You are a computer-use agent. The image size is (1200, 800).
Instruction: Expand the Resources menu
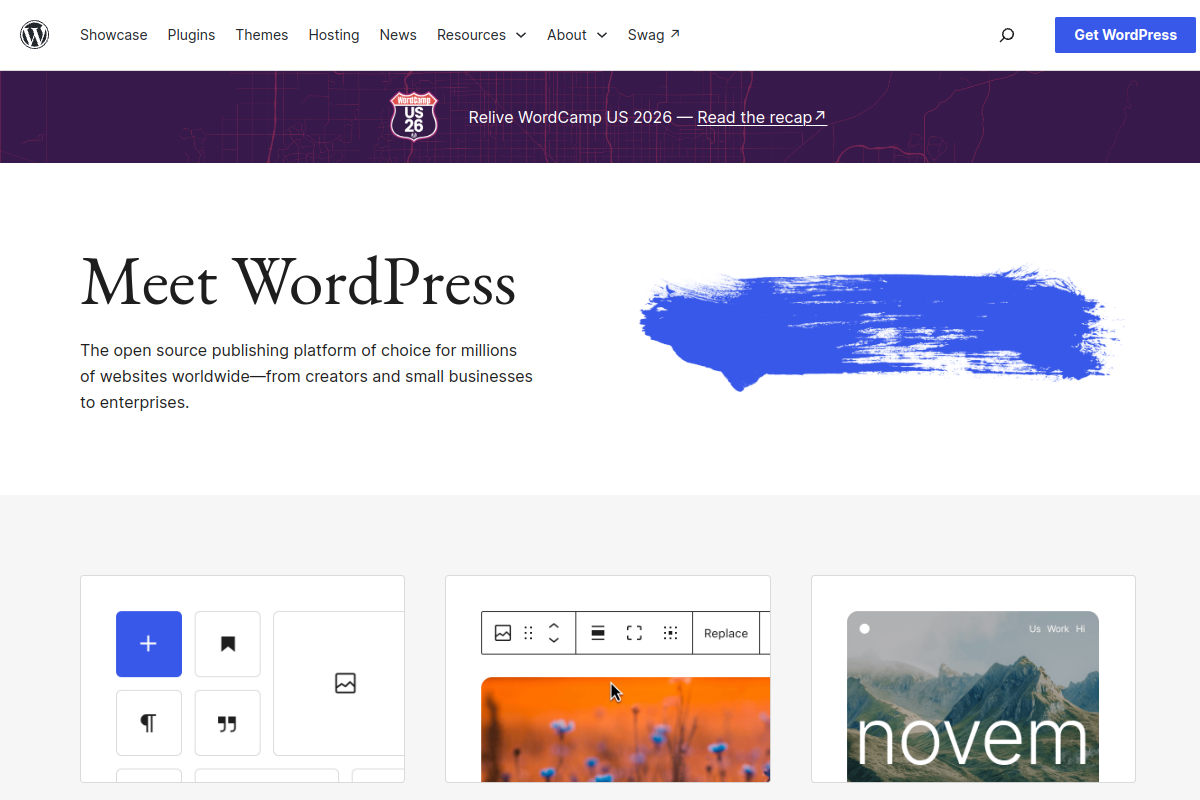click(482, 35)
